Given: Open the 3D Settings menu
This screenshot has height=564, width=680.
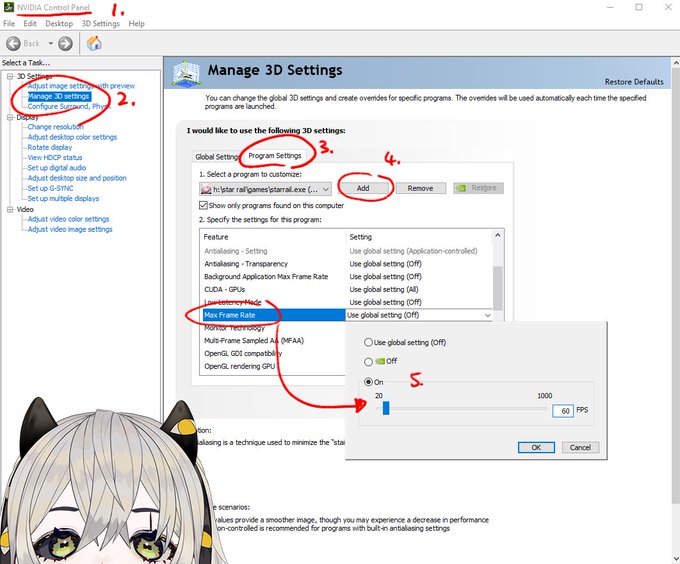Looking at the screenshot, I should (x=101, y=23).
